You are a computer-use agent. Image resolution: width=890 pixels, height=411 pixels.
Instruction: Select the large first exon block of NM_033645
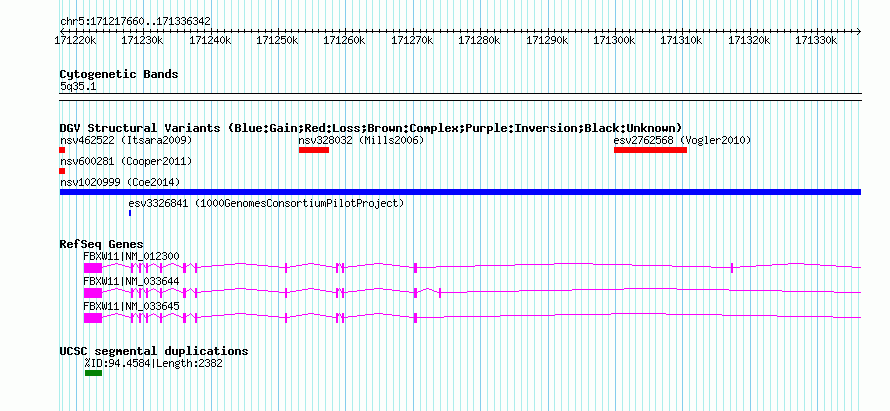coord(93,317)
